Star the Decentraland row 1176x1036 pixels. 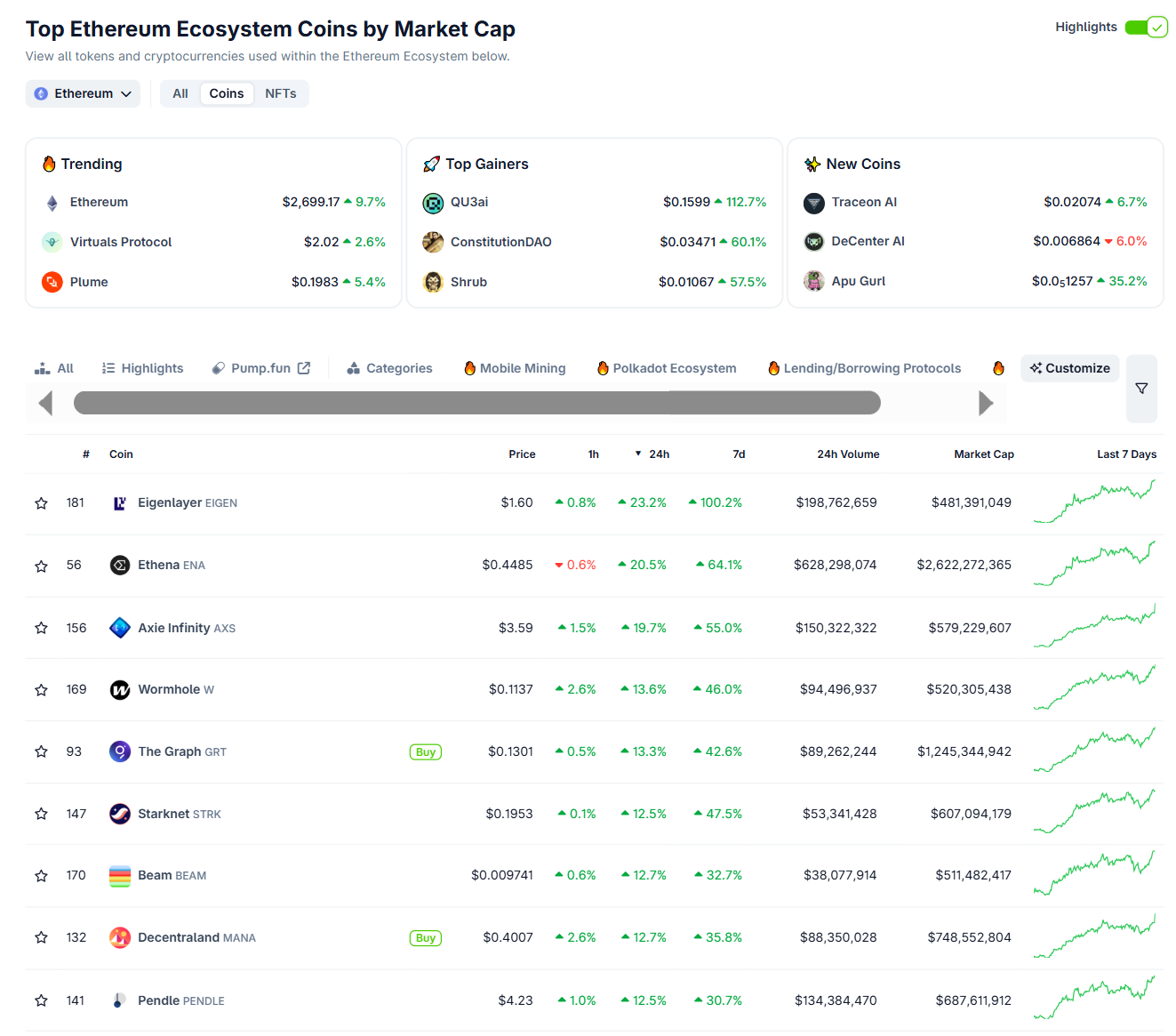point(41,937)
